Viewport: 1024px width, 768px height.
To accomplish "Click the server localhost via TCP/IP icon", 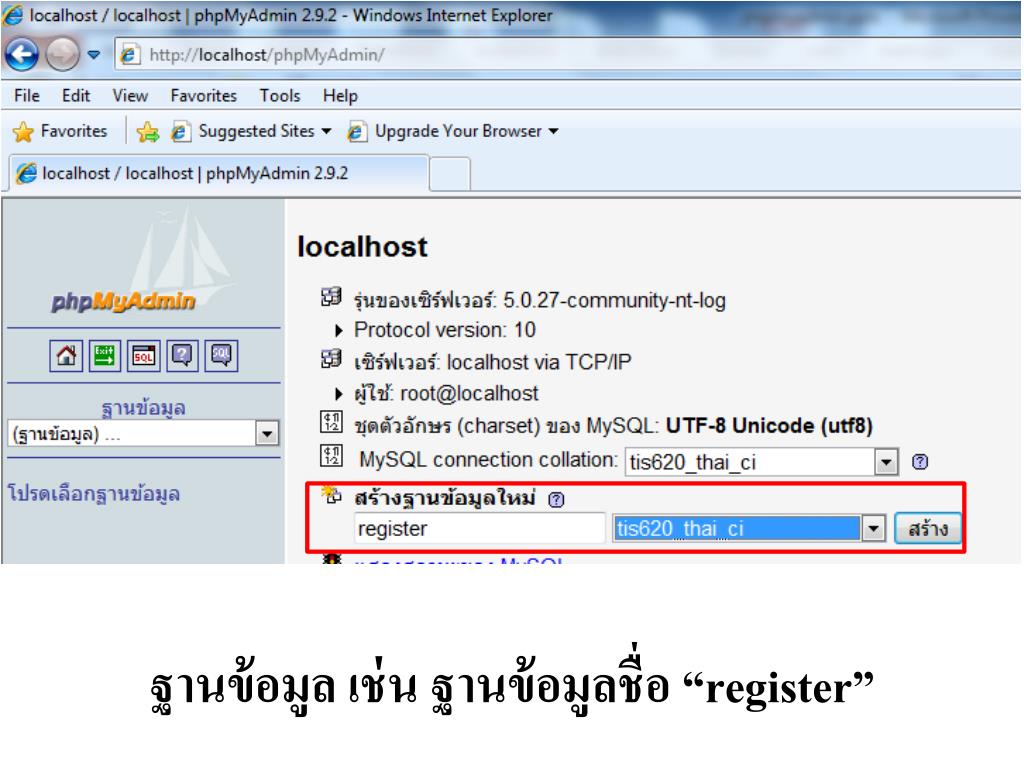I will (331, 359).
